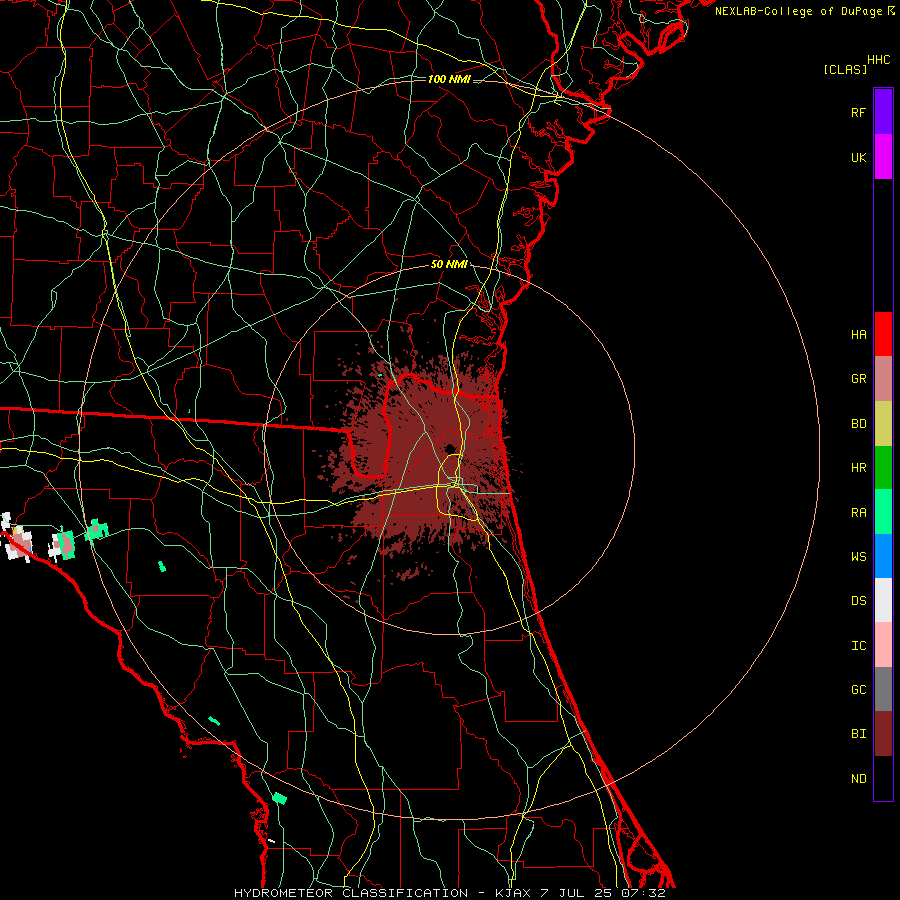Image resolution: width=900 pixels, height=900 pixels.
Task: Click the "KJAX" radar site identifier
Action: [x=514, y=893]
